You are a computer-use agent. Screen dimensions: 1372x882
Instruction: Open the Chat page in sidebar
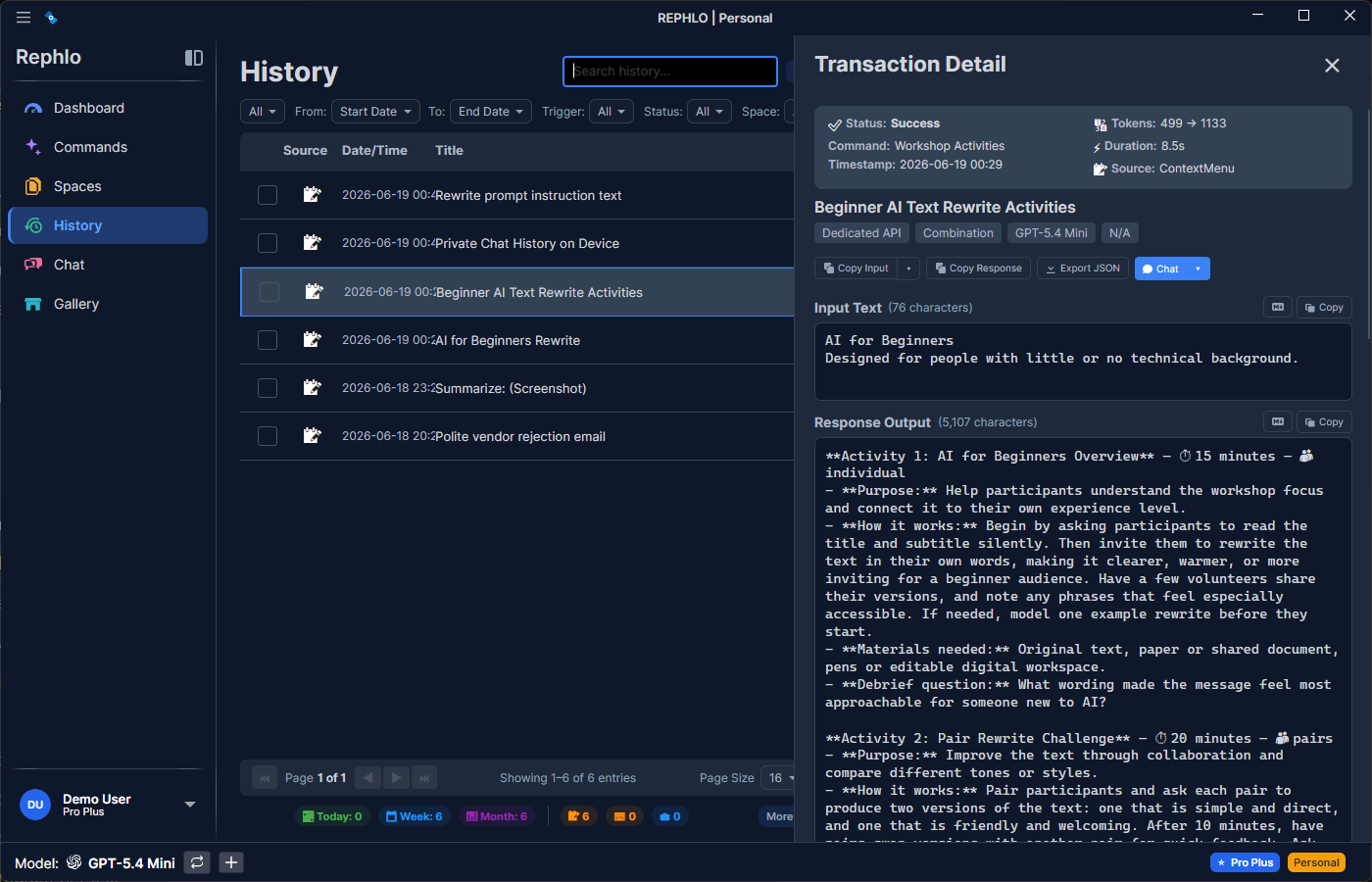tap(108, 265)
